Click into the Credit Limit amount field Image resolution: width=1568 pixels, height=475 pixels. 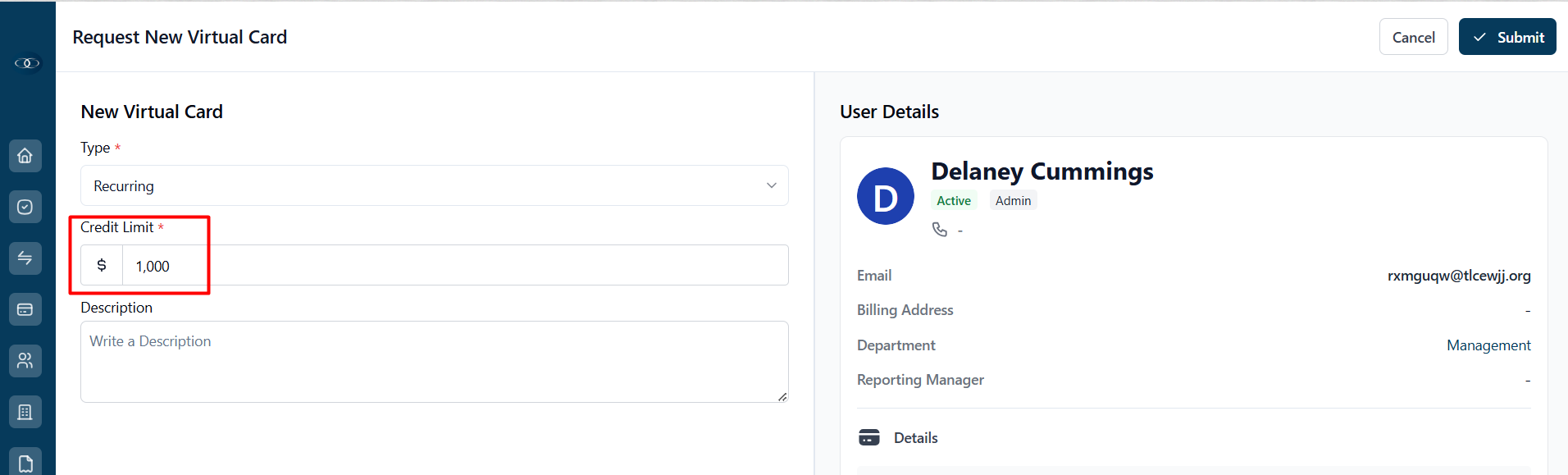coord(455,265)
